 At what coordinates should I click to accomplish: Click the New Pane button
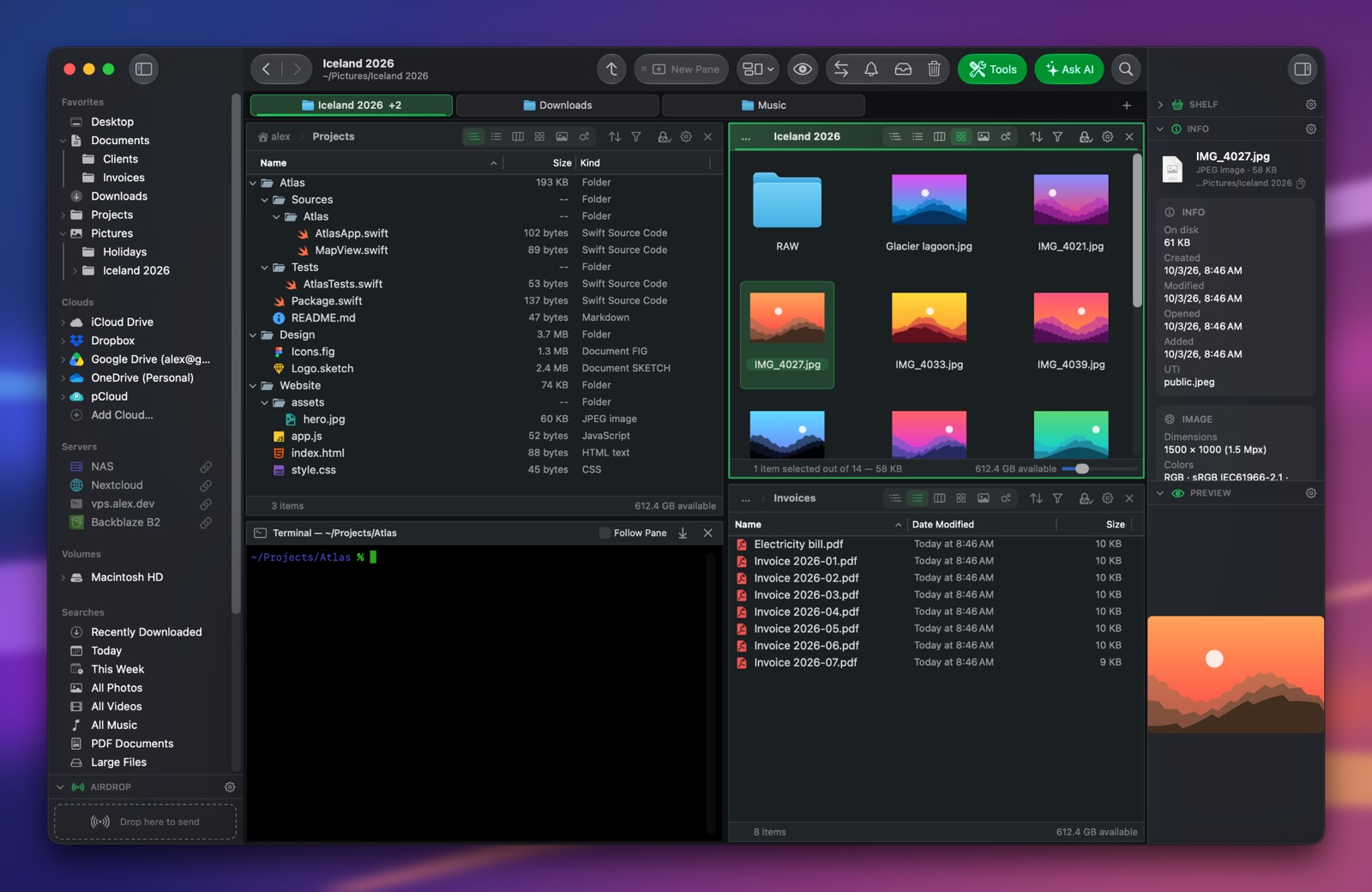682,69
